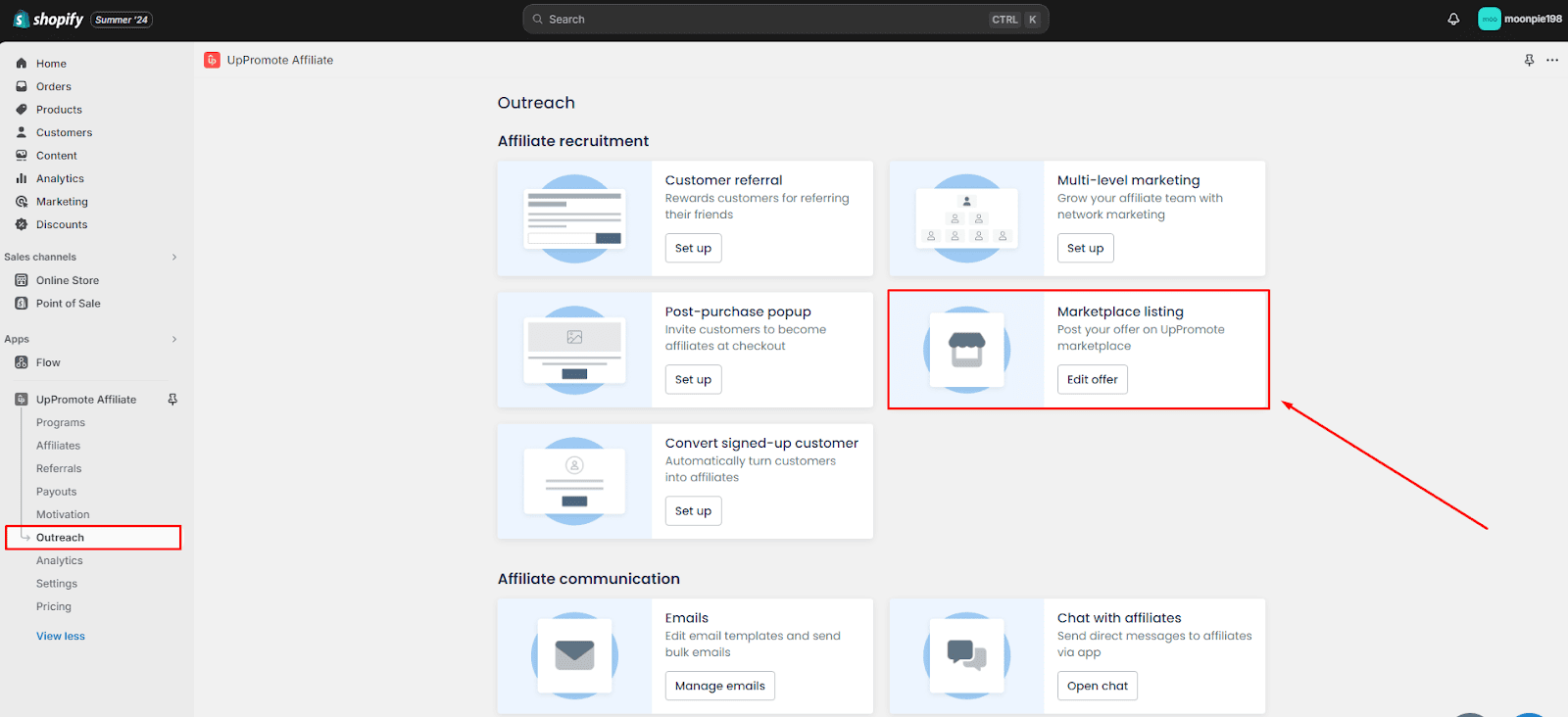Click Manage emails button
This screenshot has width=1568, height=717.
pos(719,686)
